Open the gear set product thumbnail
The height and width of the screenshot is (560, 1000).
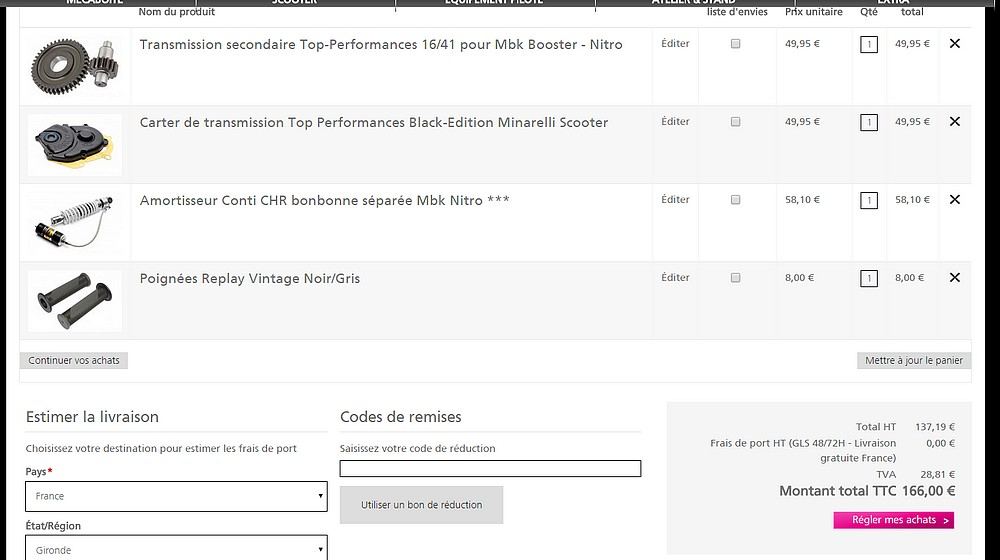click(75, 67)
